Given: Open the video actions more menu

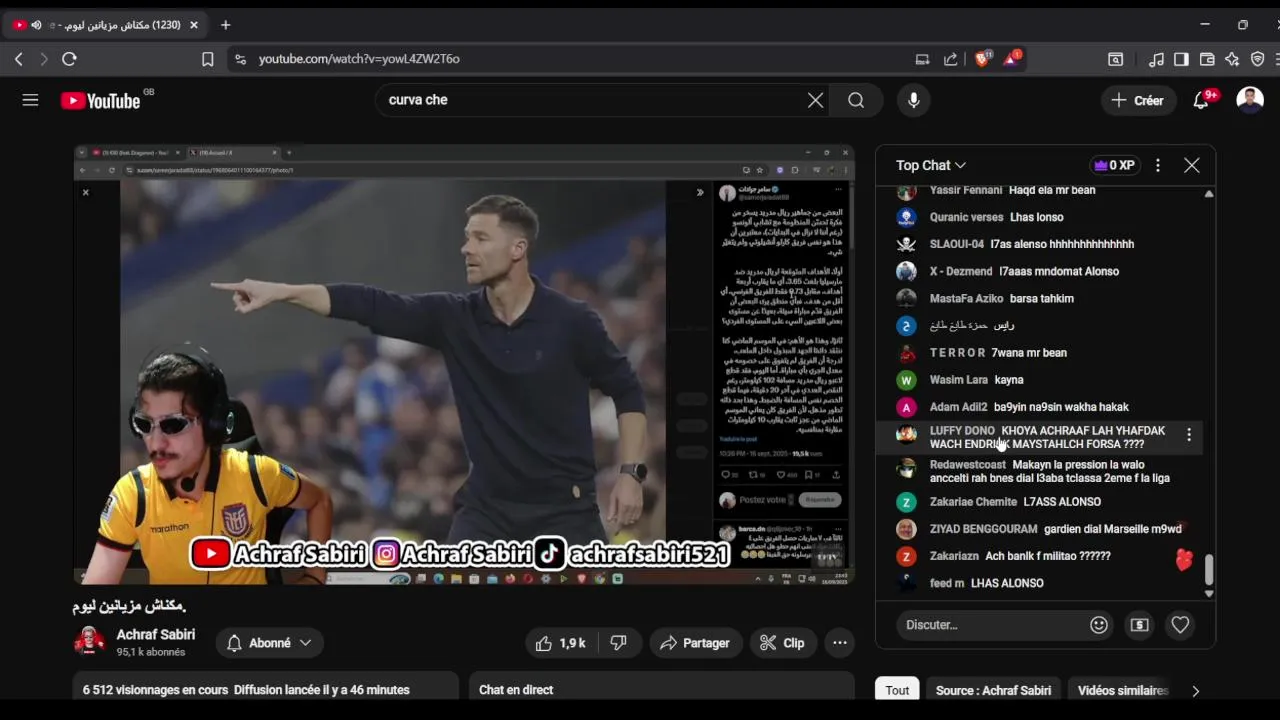Looking at the screenshot, I should tap(840, 643).
